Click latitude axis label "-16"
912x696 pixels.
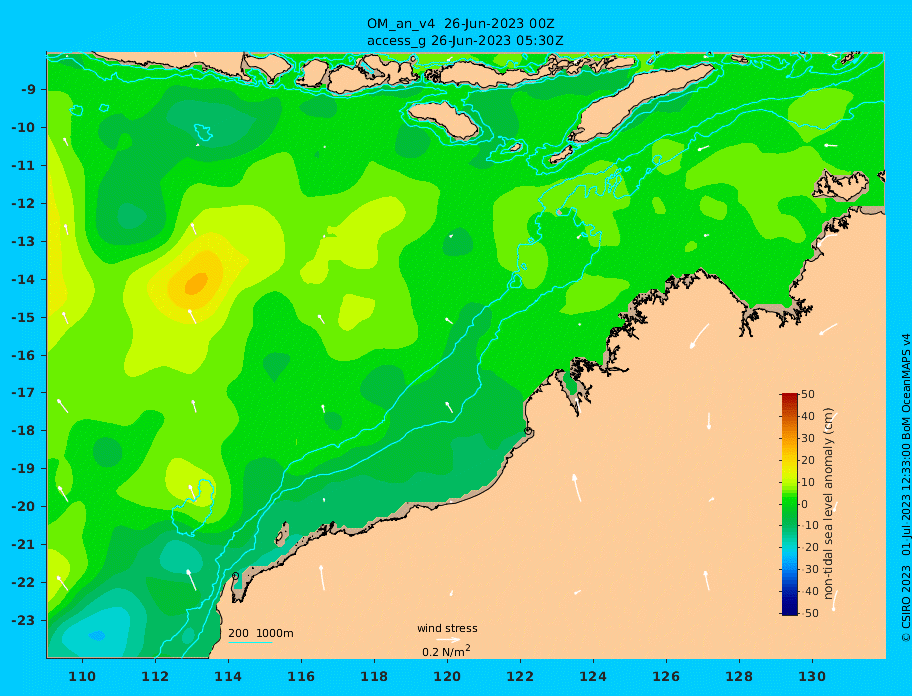(x=23, y=355)
